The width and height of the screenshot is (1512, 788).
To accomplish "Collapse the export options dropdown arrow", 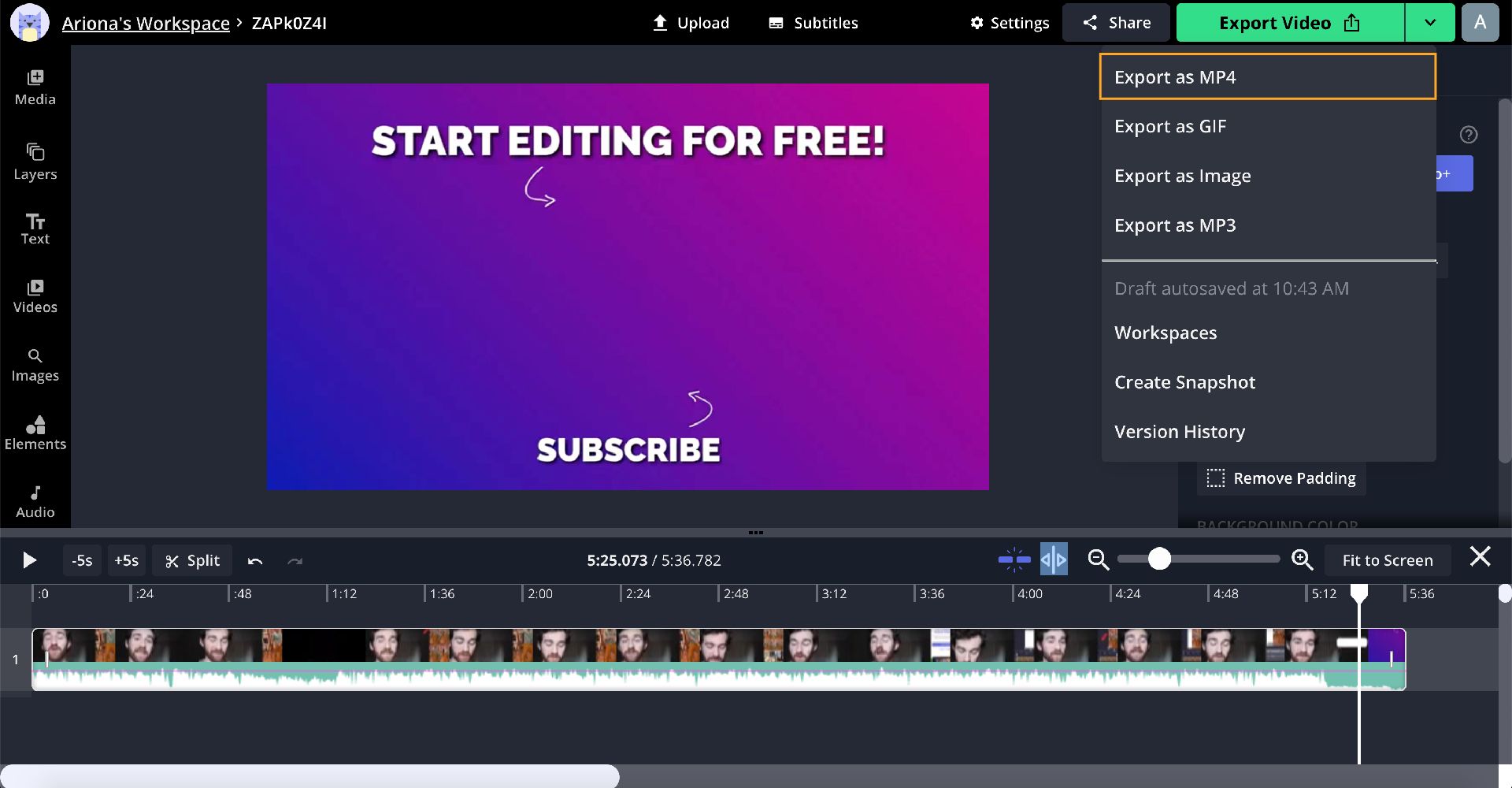I will coord(1429,23).
